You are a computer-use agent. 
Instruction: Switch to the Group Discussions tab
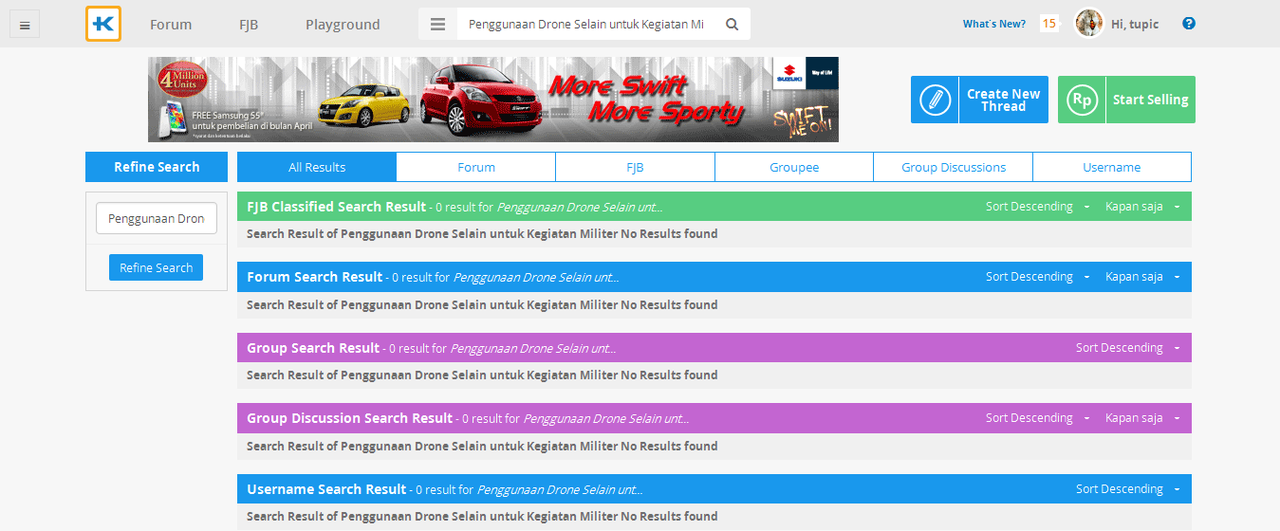pyautogui.click(x=953, y=167)
